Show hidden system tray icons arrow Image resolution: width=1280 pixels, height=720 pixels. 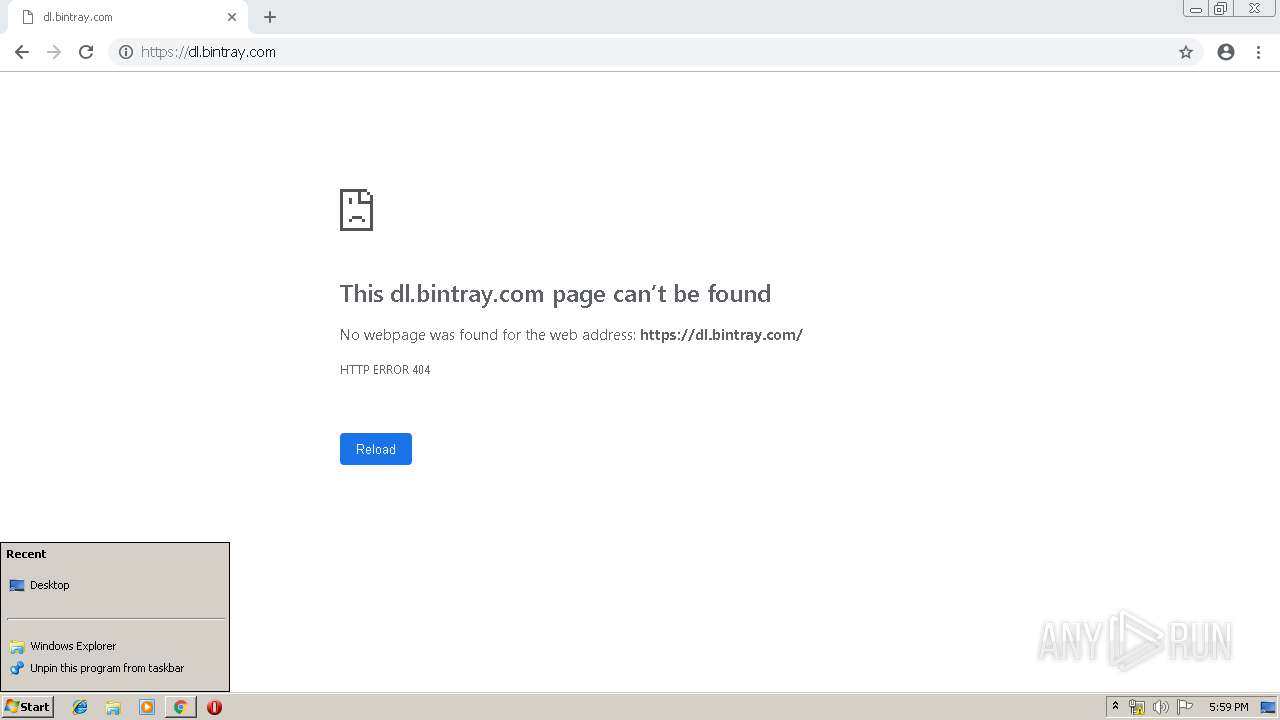(1115, 707)
